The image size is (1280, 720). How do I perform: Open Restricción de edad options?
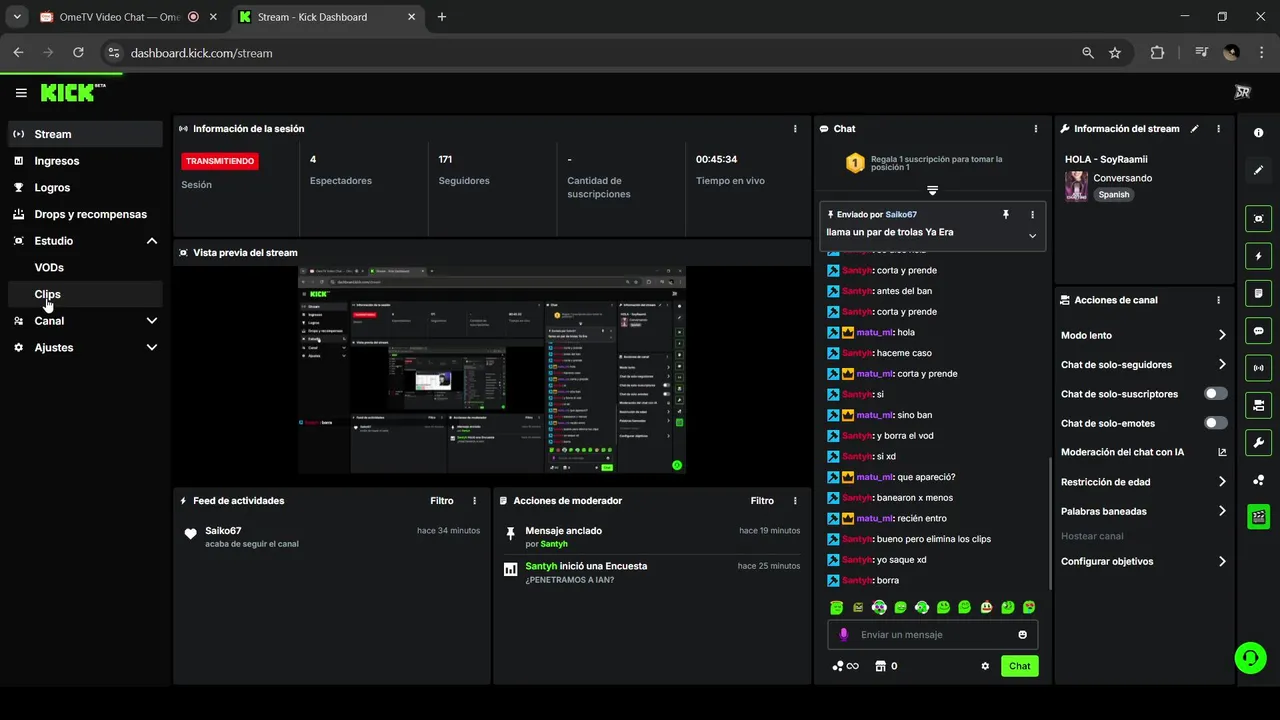click(1144, 482)
